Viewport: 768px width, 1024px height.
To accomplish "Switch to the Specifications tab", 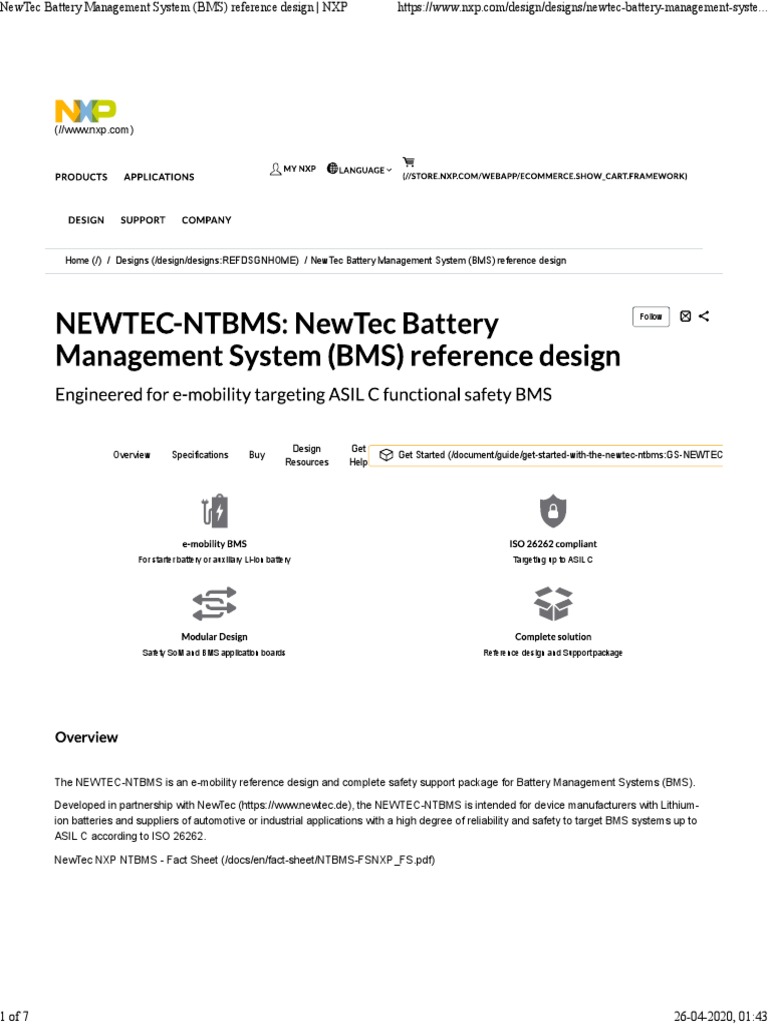I will pos(200,455).
